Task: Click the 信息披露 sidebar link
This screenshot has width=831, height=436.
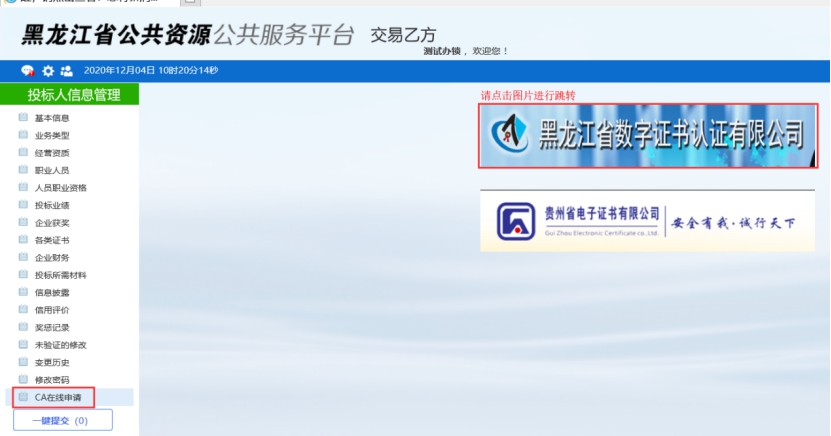Action: click(52, 292)
